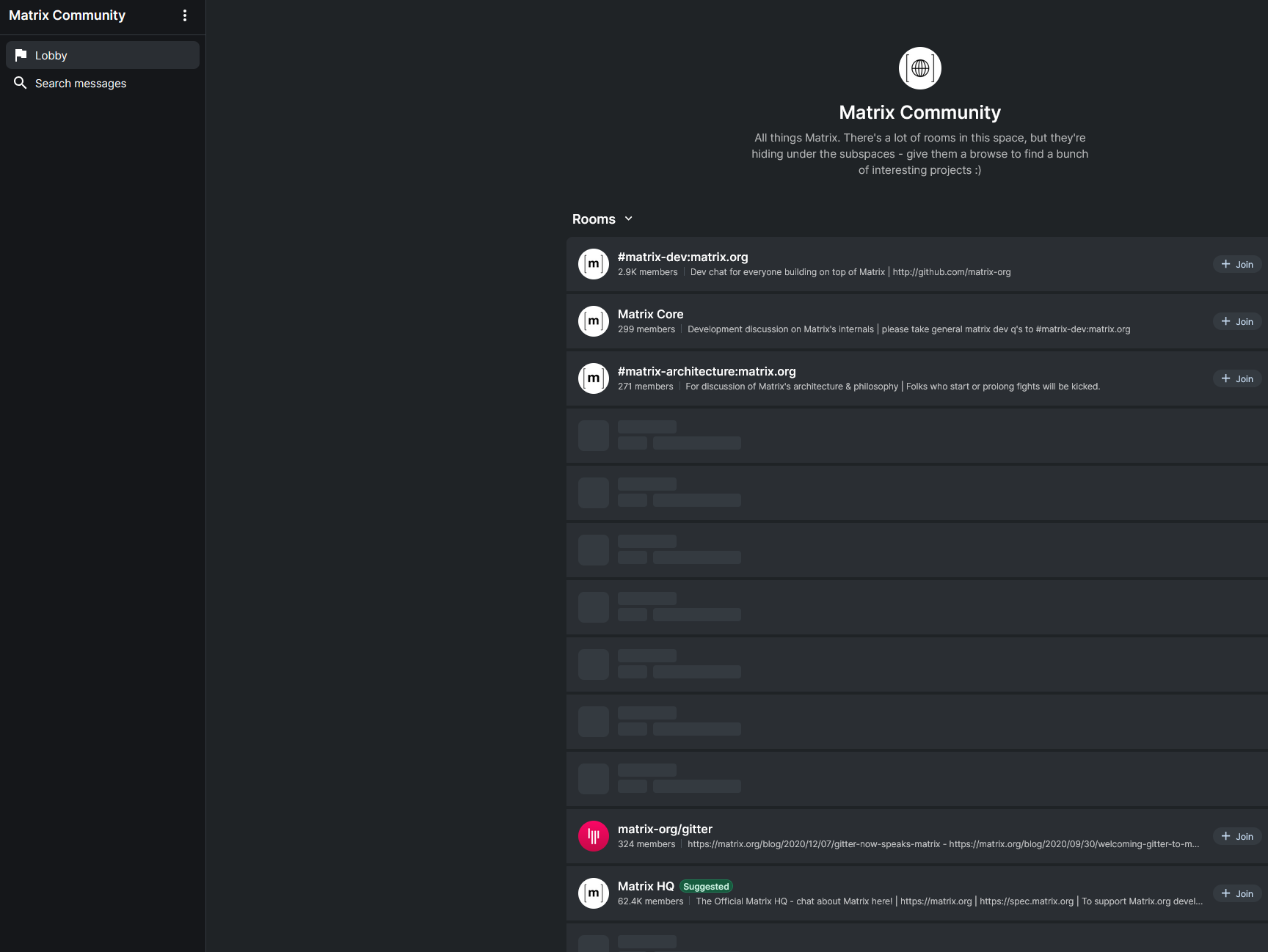The width and height of the screenshot is (1268, 952).
Task: Join the matrix-org/gitter room
Action: (x=1237, y=836)
